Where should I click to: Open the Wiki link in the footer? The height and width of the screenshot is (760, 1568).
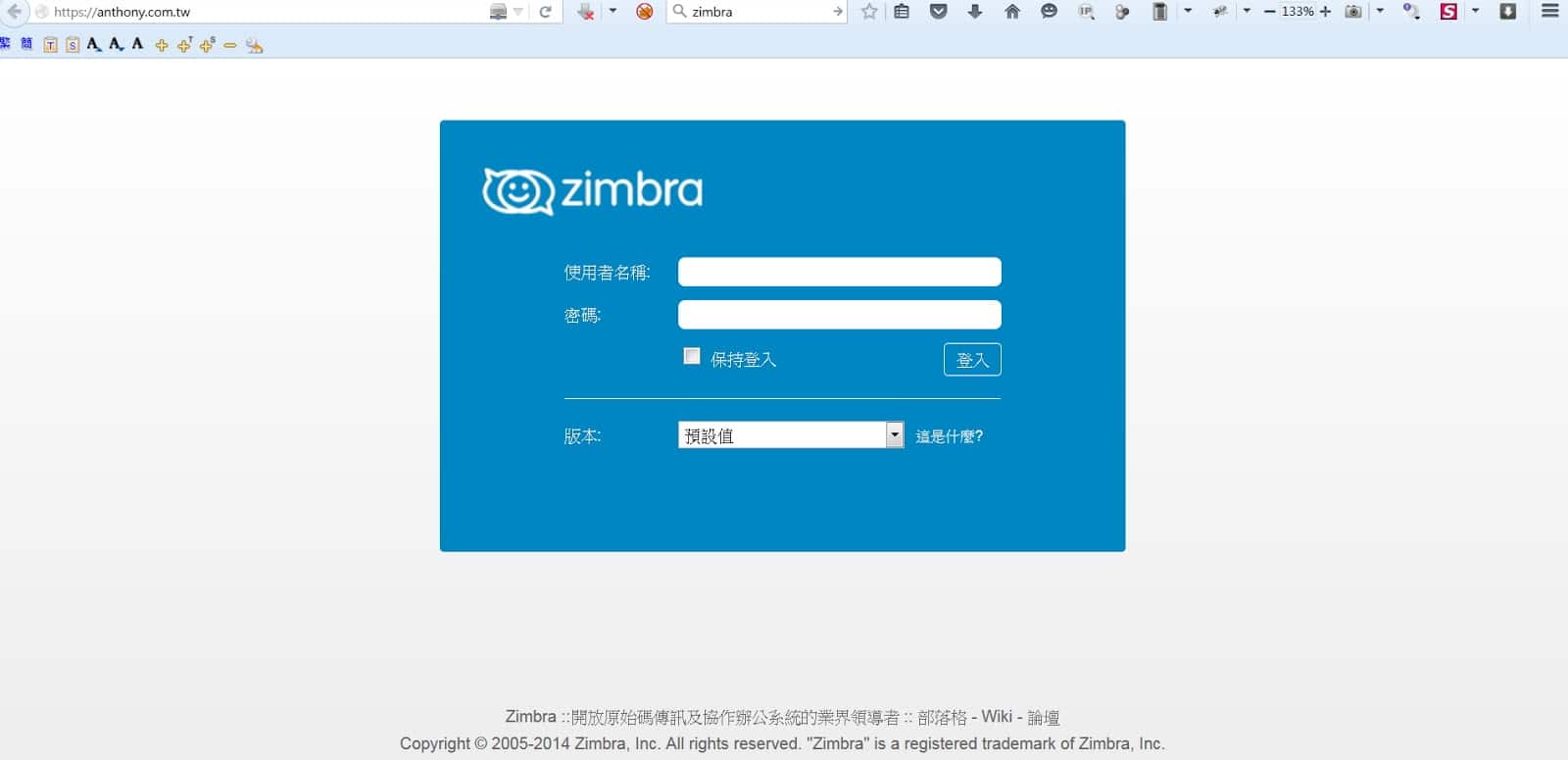[996, 717]
